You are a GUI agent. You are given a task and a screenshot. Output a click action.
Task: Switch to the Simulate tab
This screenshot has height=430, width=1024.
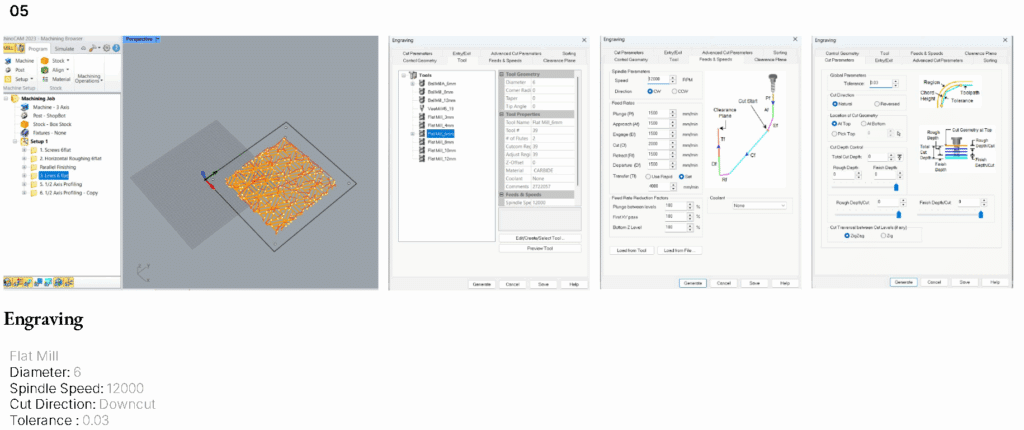click(x=64, y=48)
